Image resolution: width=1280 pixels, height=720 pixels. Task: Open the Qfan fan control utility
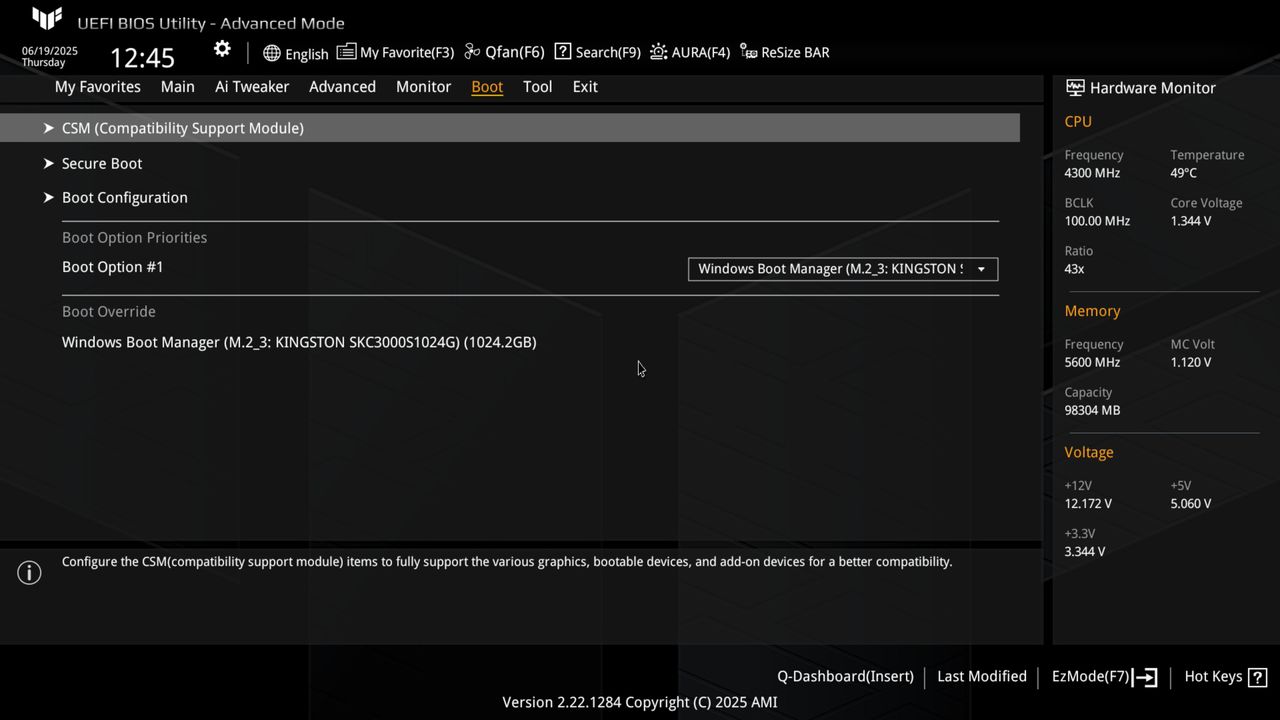pos(502,52)
